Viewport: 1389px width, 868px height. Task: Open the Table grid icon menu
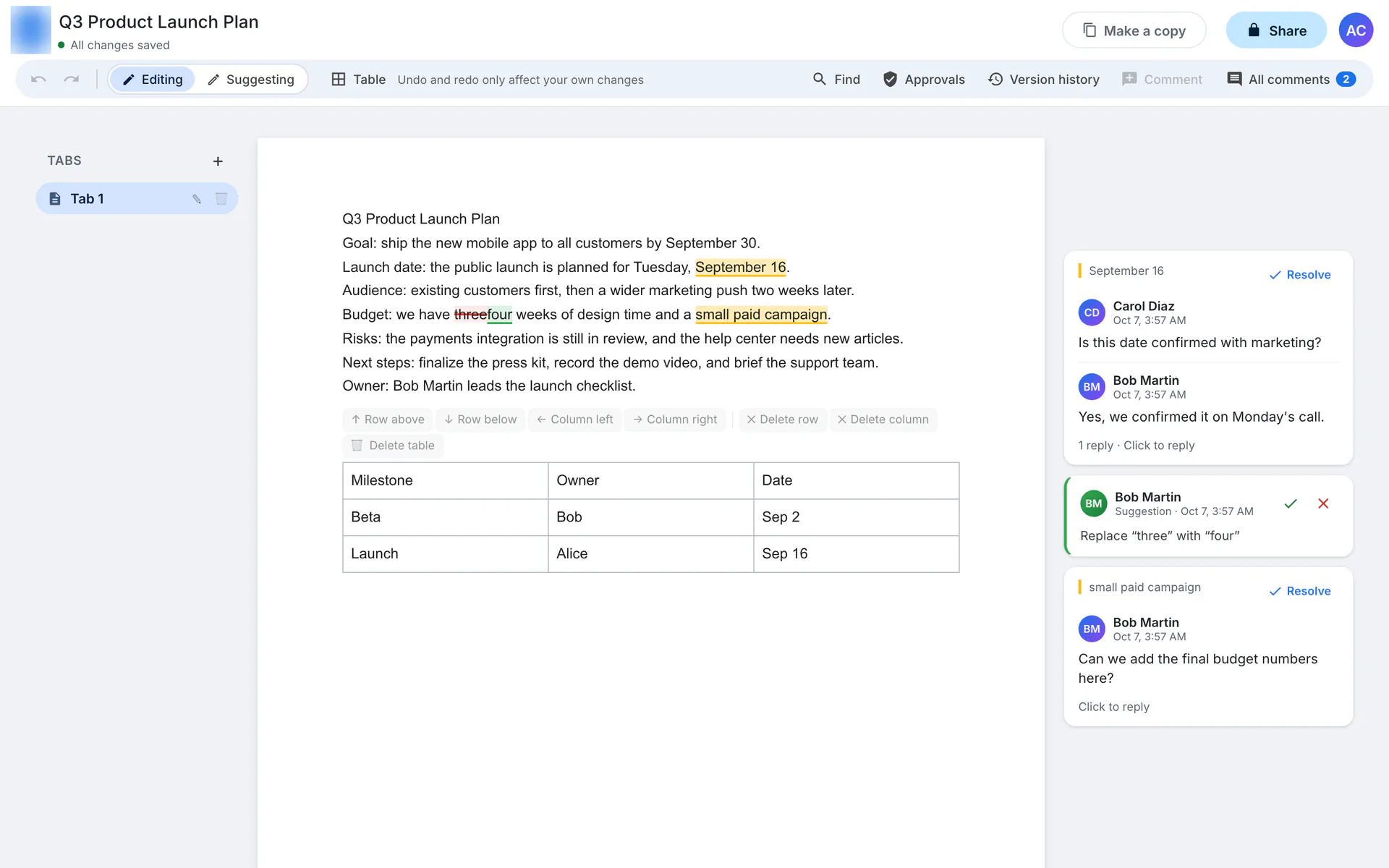(358, 80)
